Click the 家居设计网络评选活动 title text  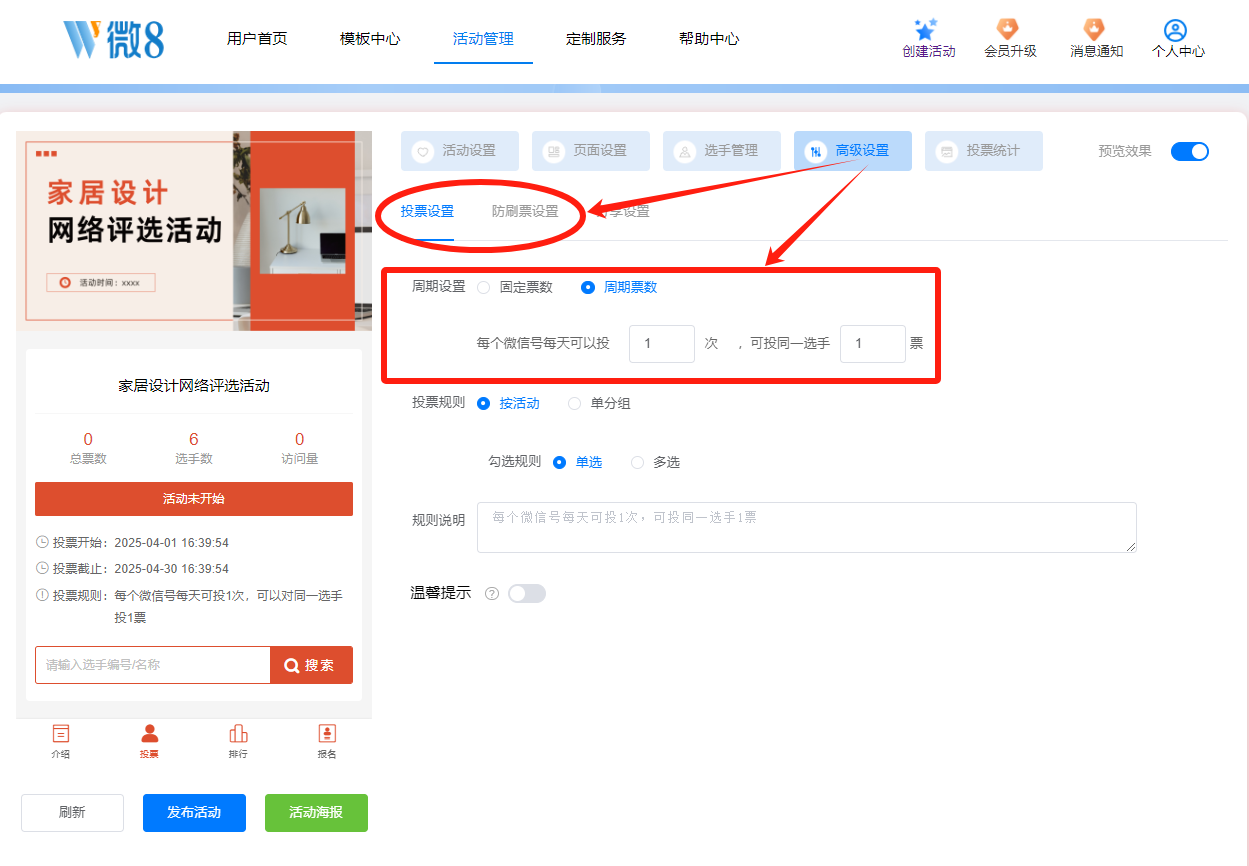point(194,386)
